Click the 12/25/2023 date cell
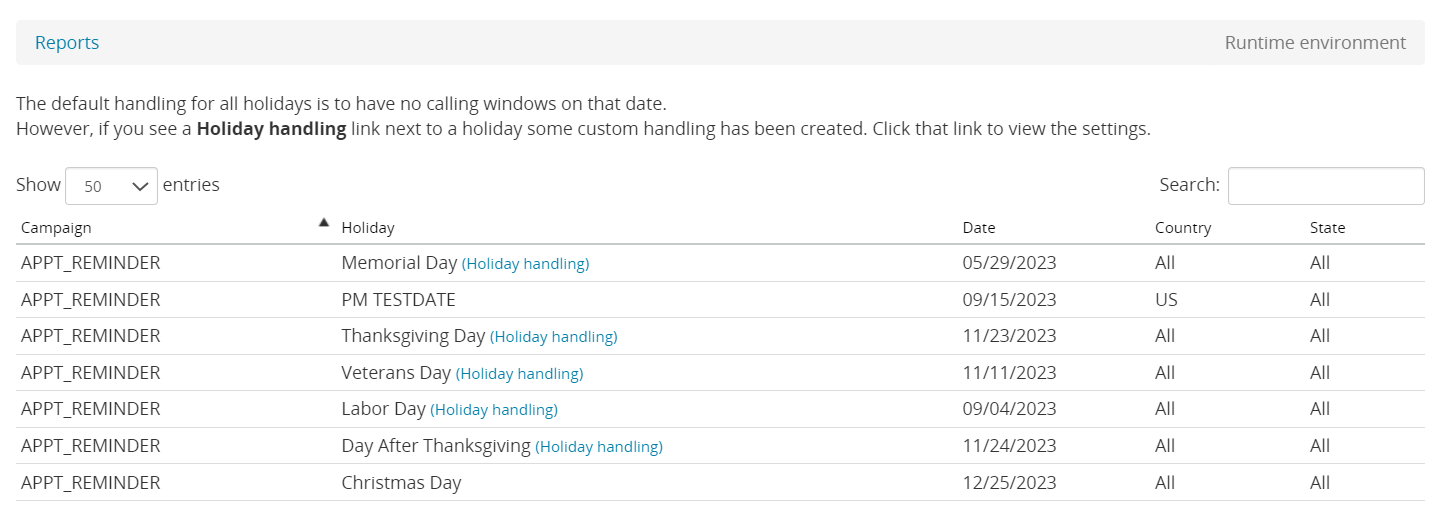 1009,483
